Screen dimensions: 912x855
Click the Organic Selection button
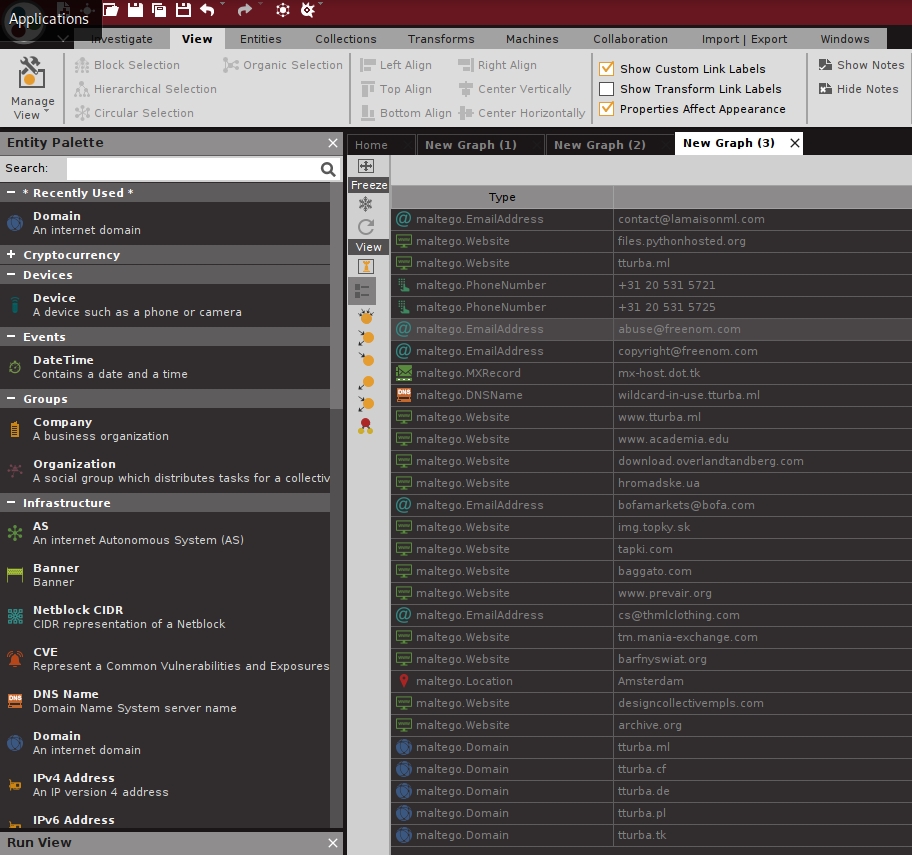[283, 65]
